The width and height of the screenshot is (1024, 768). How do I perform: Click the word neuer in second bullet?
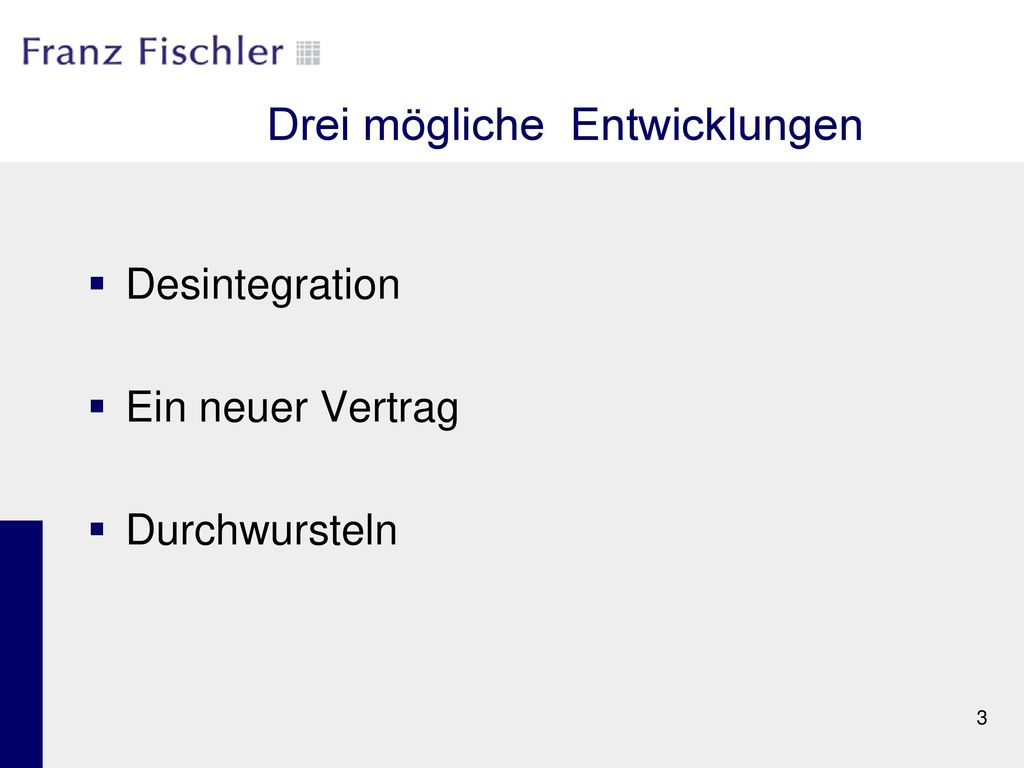click(253, 410)
